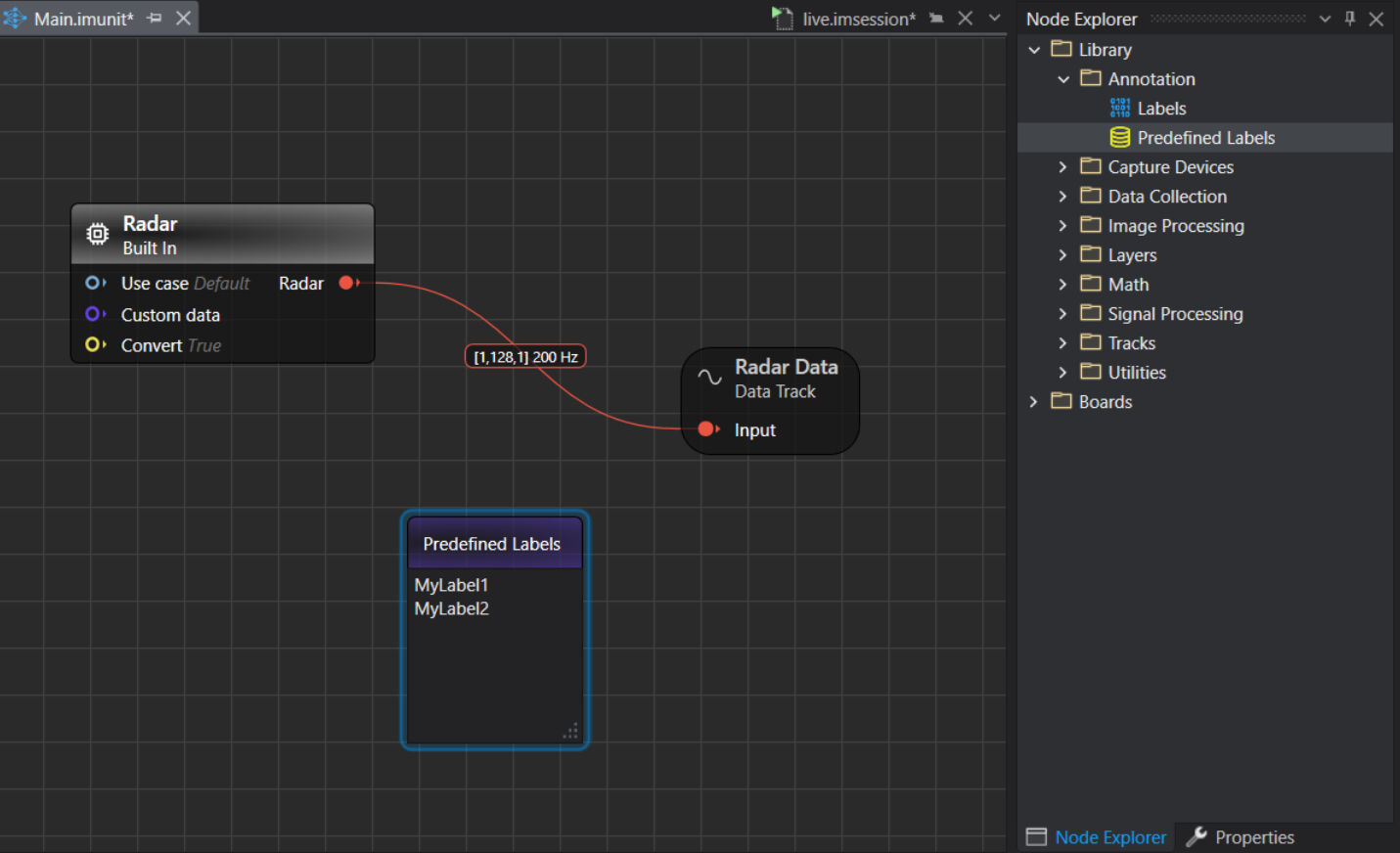Click the Radar red output port
This screenshot has width=1400, height=853.
[x=346, y=283]
